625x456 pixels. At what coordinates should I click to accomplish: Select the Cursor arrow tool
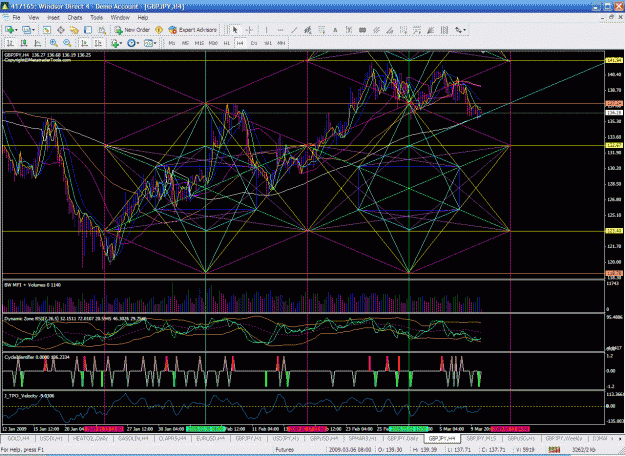[236, 30]
